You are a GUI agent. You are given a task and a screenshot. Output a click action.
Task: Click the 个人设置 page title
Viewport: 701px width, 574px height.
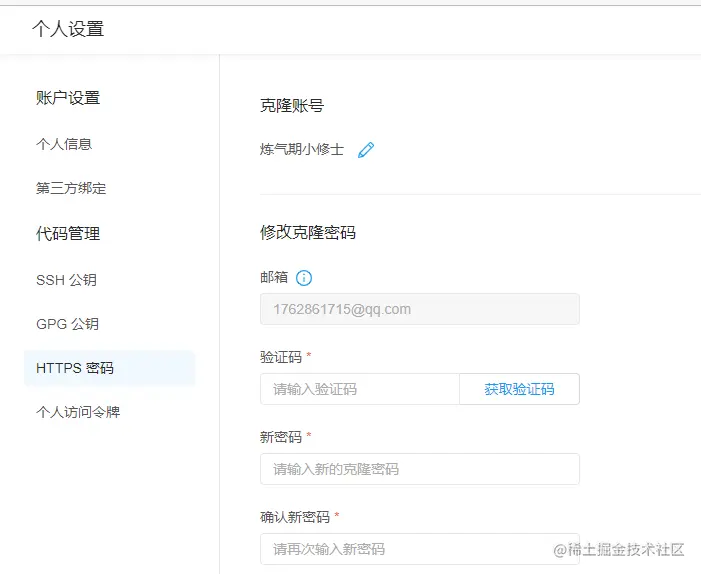tap(68, 29)
